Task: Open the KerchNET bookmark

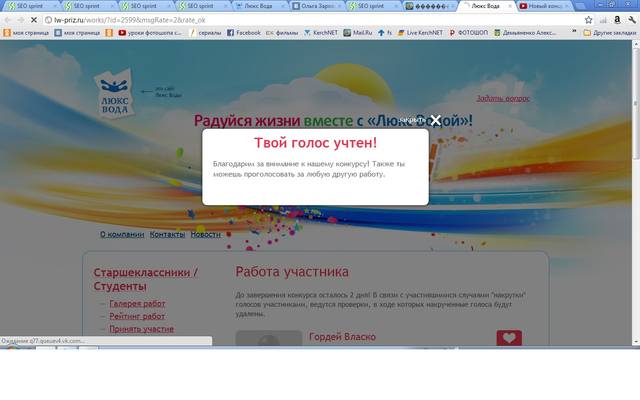Action: tap(321, 33)
